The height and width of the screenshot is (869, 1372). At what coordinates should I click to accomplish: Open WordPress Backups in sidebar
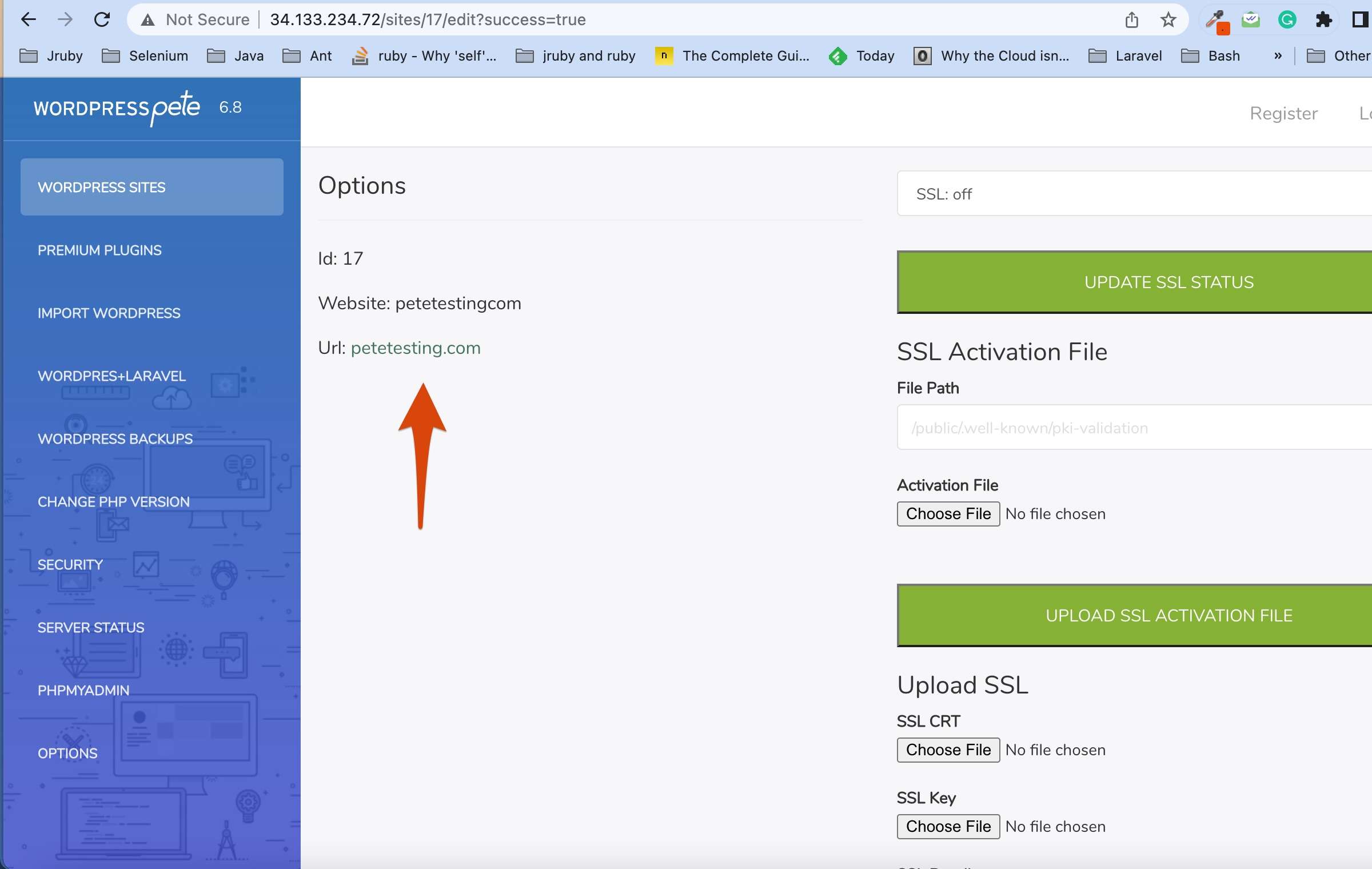pos(115,439)
